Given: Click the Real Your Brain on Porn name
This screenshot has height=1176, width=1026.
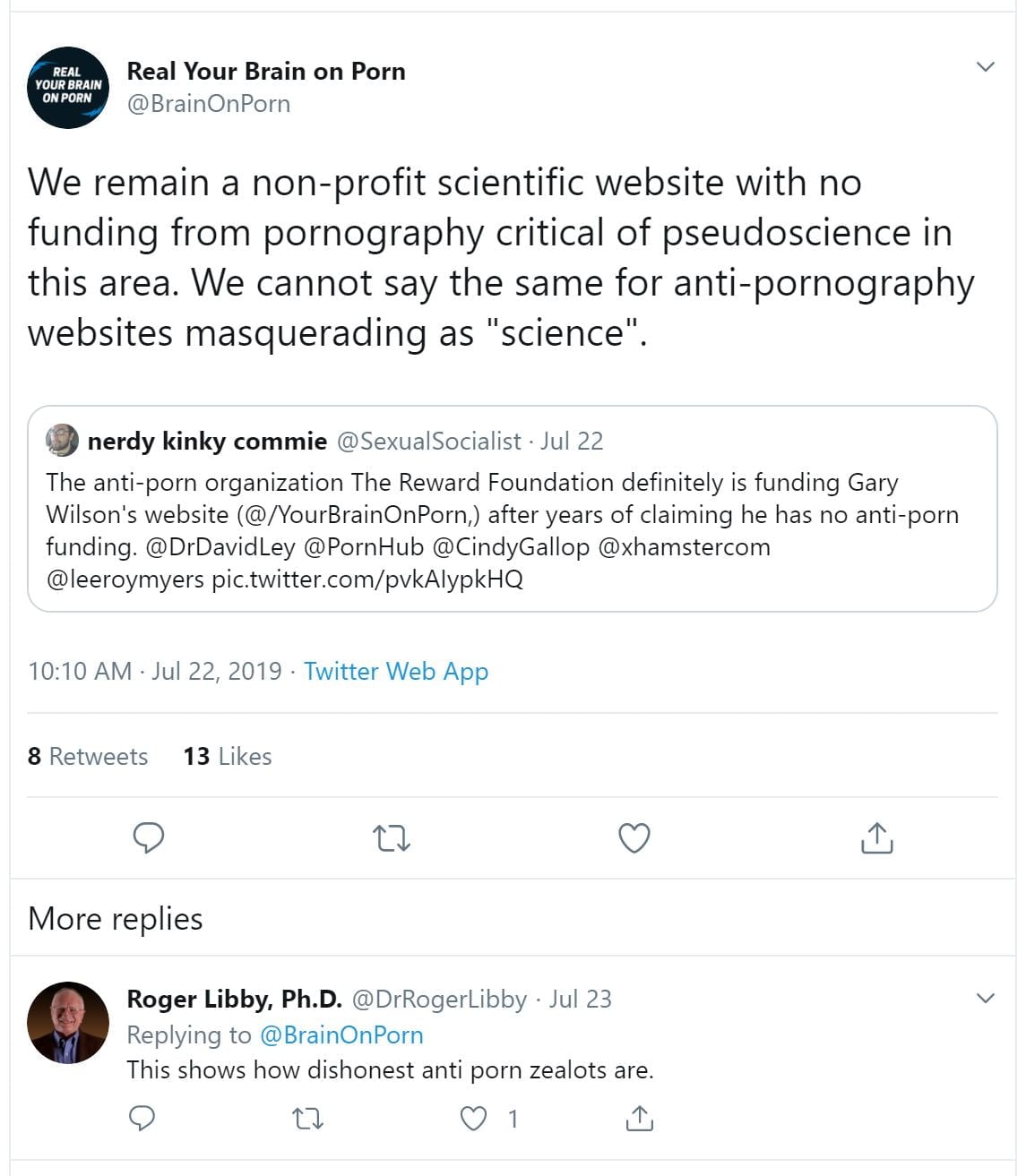Looking at the screenshot, I should (266, 71).
